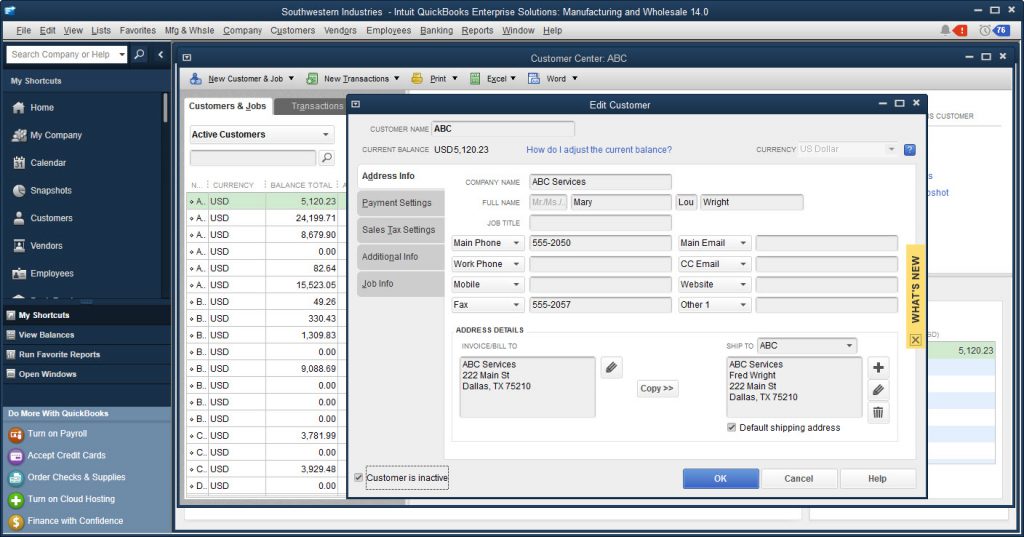Click the blue help question mark icon
This screenshot has width=1024, height=537.
click(x=909, y=150)
